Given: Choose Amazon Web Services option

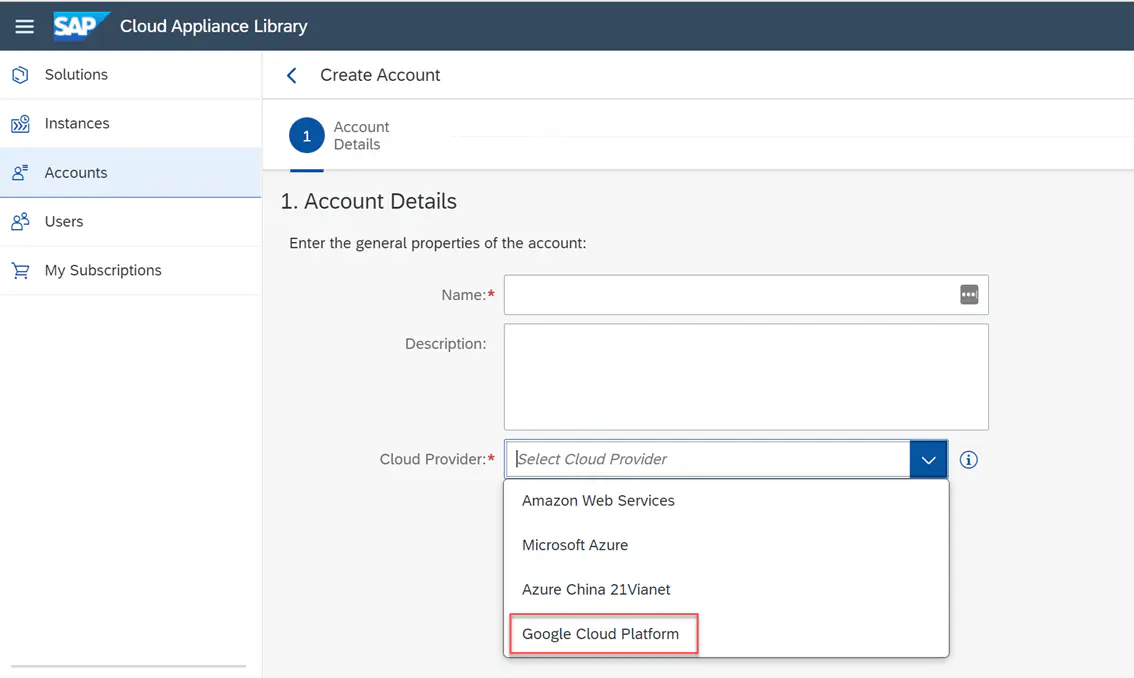Looking at the screenshot, I should point(726,501).
